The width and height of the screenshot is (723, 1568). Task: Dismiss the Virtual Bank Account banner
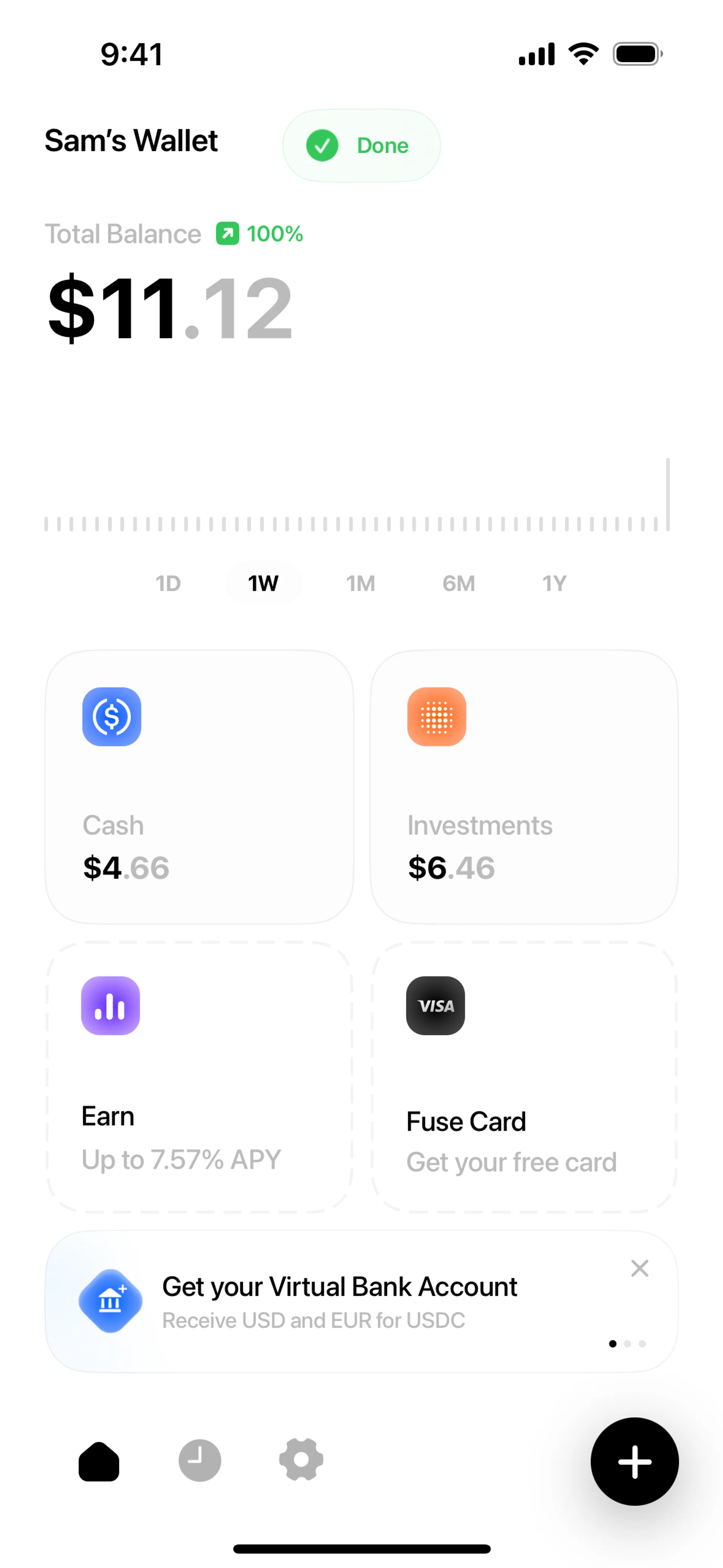(x=640, y=1268)
